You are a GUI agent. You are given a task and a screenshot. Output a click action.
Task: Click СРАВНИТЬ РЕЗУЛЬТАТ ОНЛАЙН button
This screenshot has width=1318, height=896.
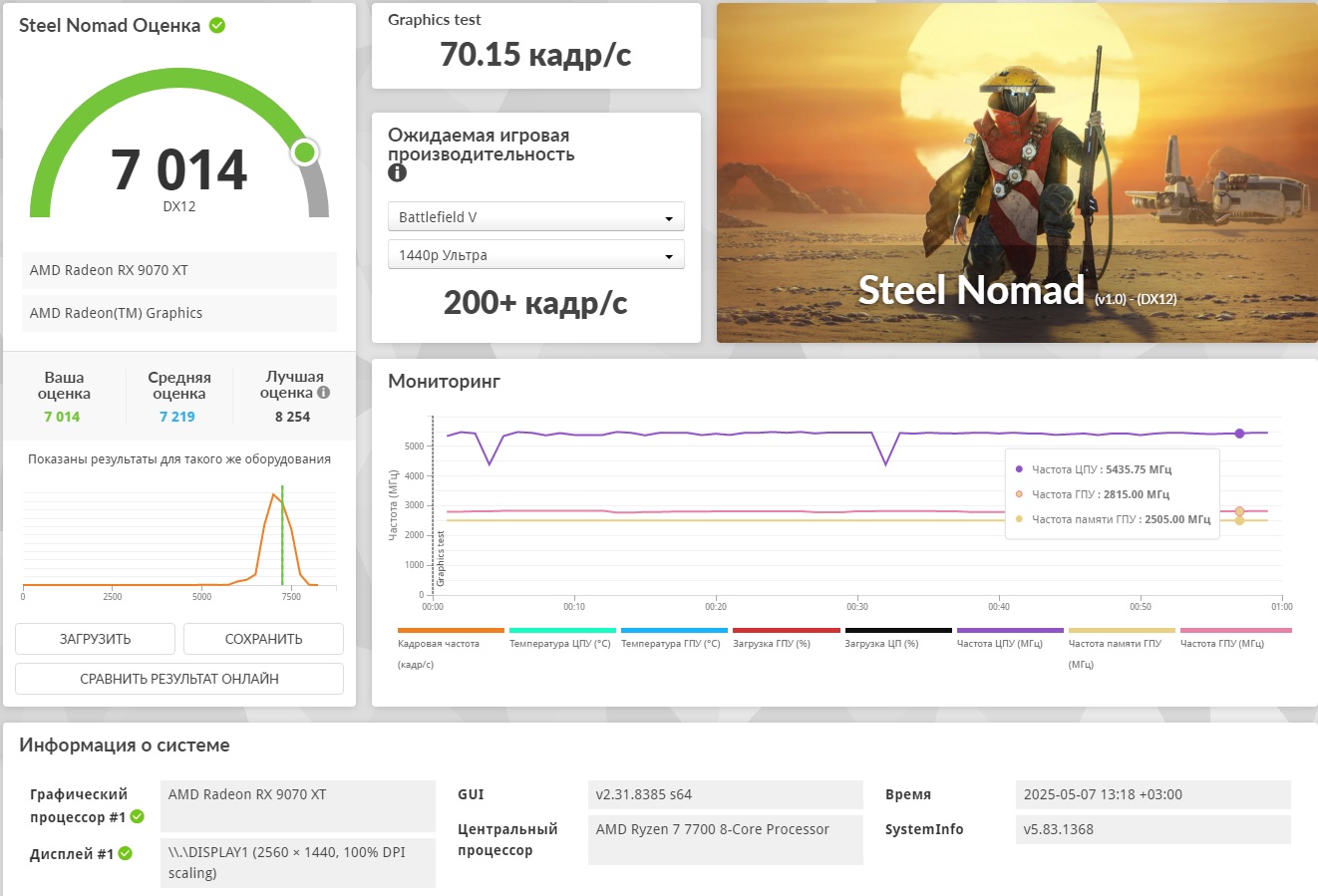[x=179, y=679]
